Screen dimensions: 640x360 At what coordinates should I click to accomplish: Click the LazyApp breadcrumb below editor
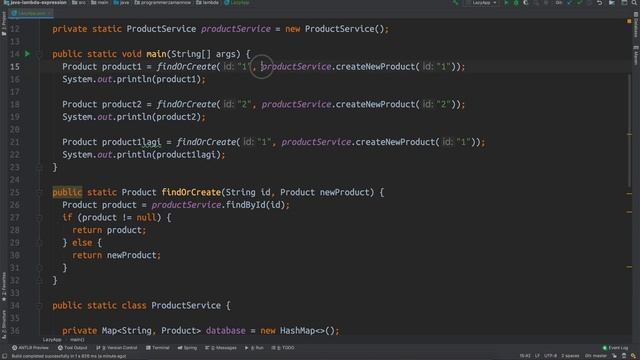point(52,340)
